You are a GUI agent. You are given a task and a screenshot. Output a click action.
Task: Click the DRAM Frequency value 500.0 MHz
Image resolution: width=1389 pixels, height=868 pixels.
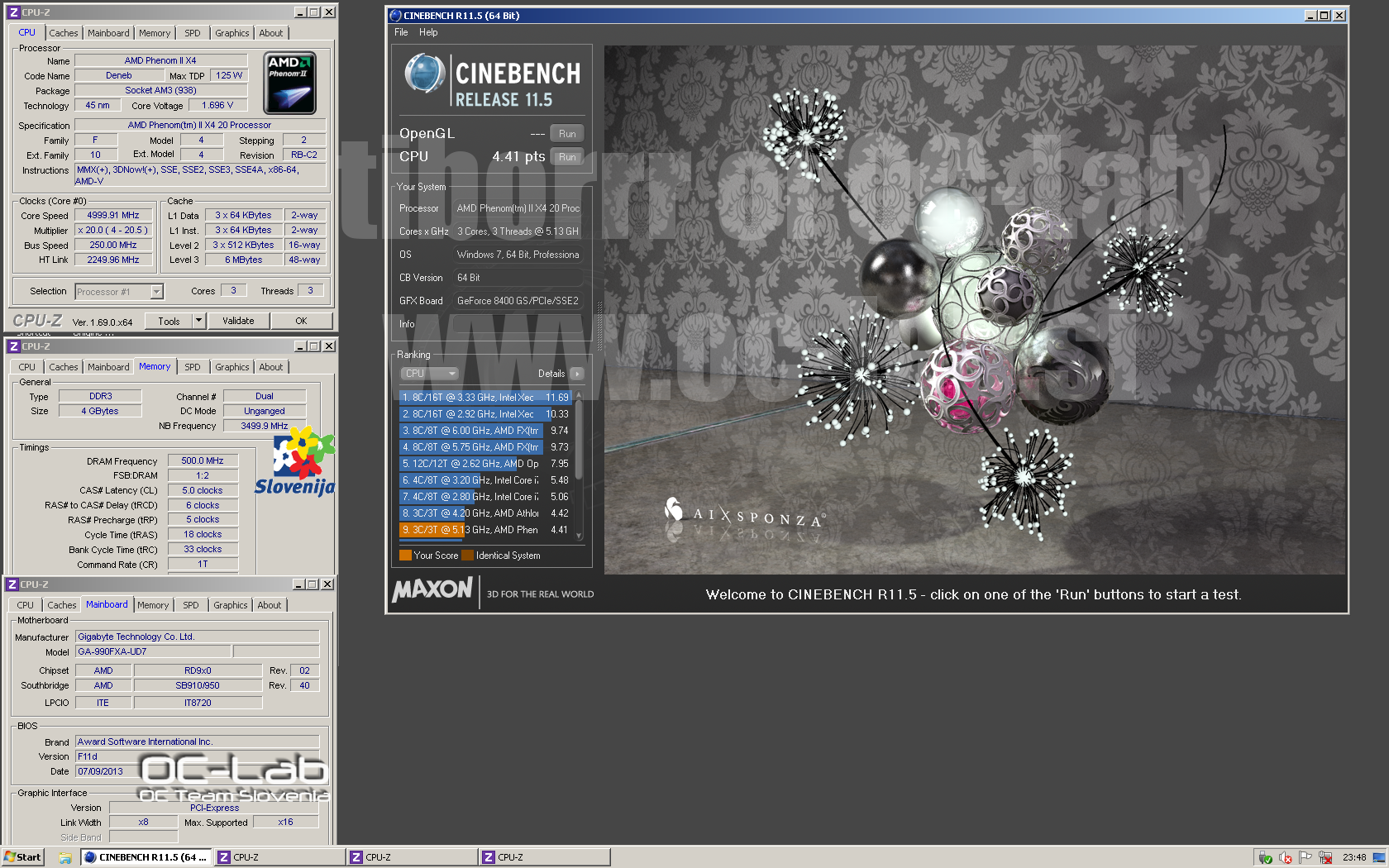point(203,460)
